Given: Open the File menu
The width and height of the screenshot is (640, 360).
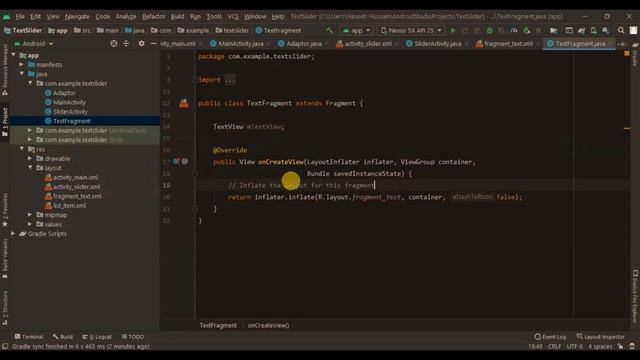Looking at the screenshot, I should coord(20,17).
